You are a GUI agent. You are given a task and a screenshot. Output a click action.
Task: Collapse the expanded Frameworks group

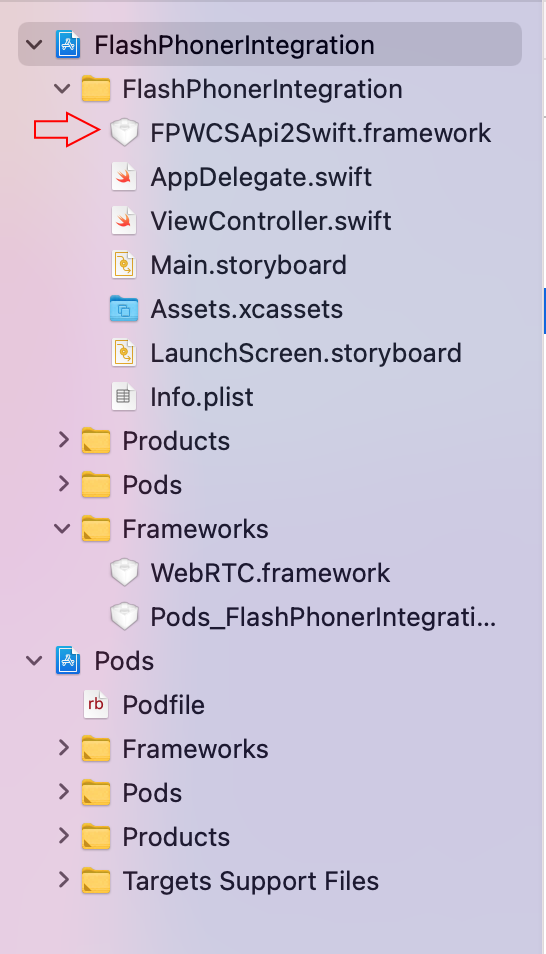(x=63, y=529)
